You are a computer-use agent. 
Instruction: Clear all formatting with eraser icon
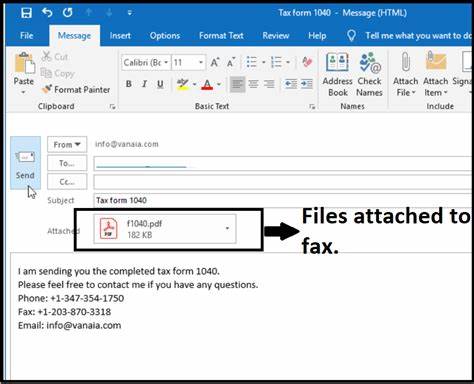tap(307, 62)
